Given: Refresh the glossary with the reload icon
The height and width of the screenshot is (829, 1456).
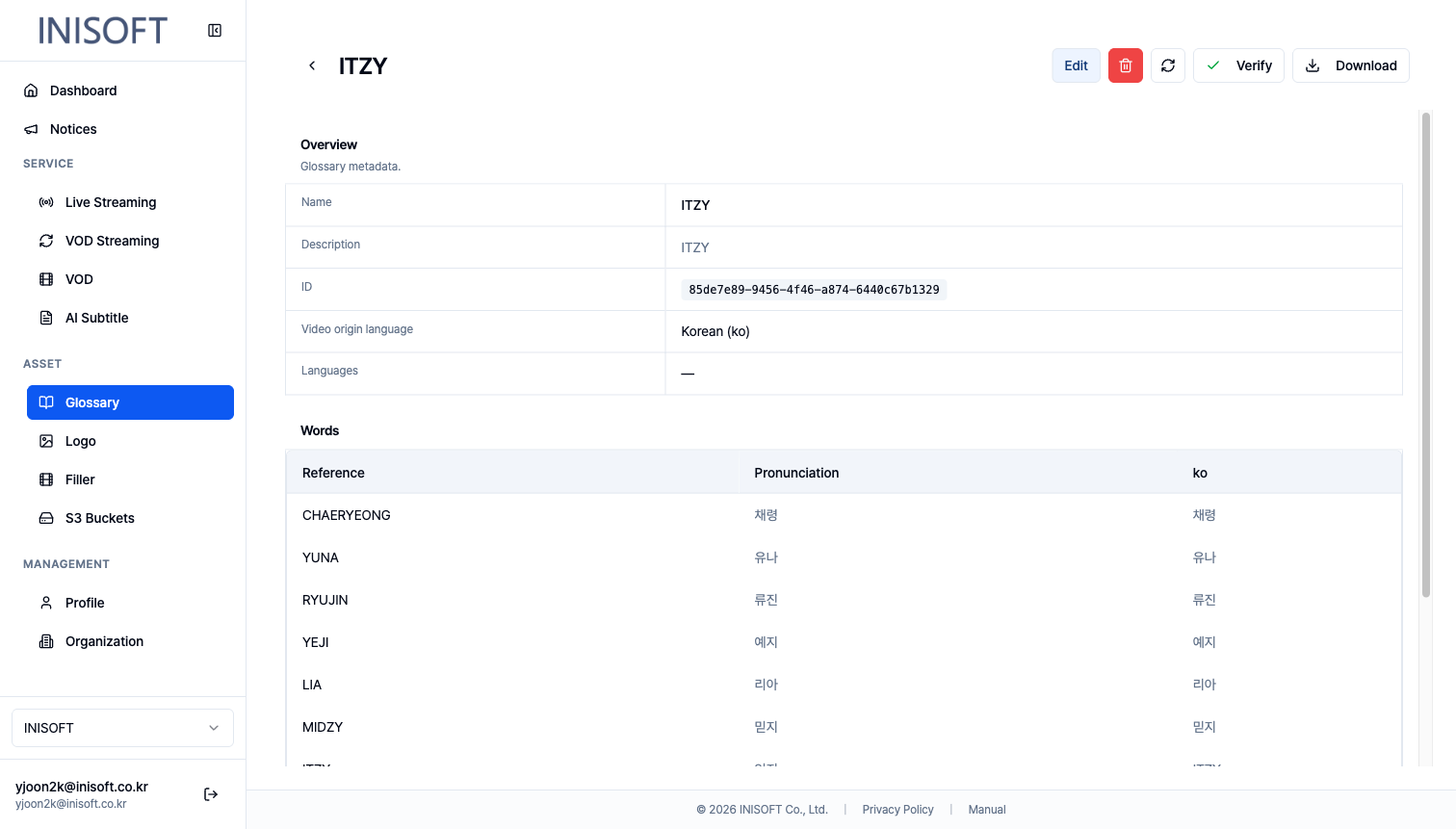Looking at the screenshot, I should 1168,65.
